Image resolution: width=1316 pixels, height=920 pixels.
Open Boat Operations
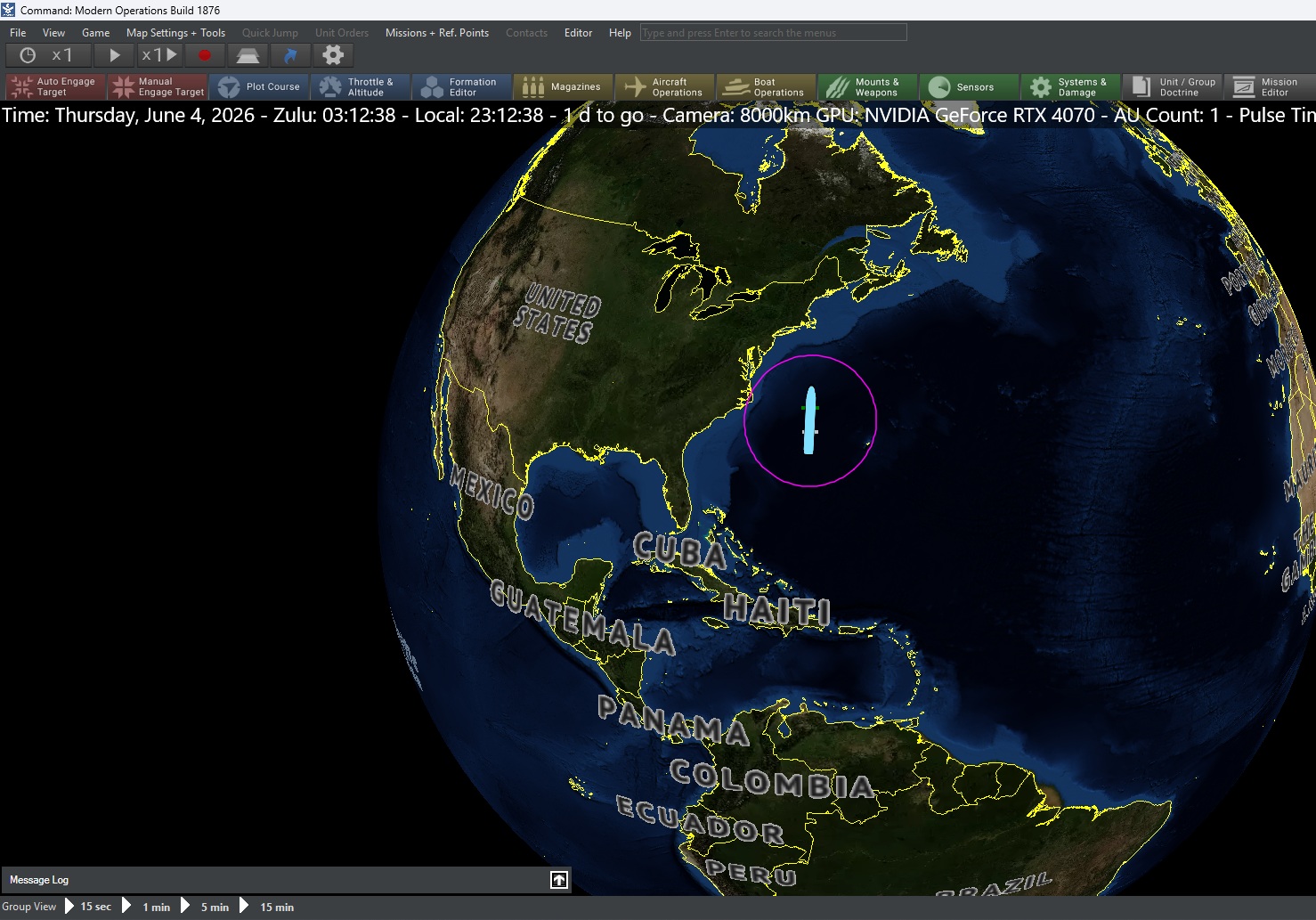[x=767, y=86]
